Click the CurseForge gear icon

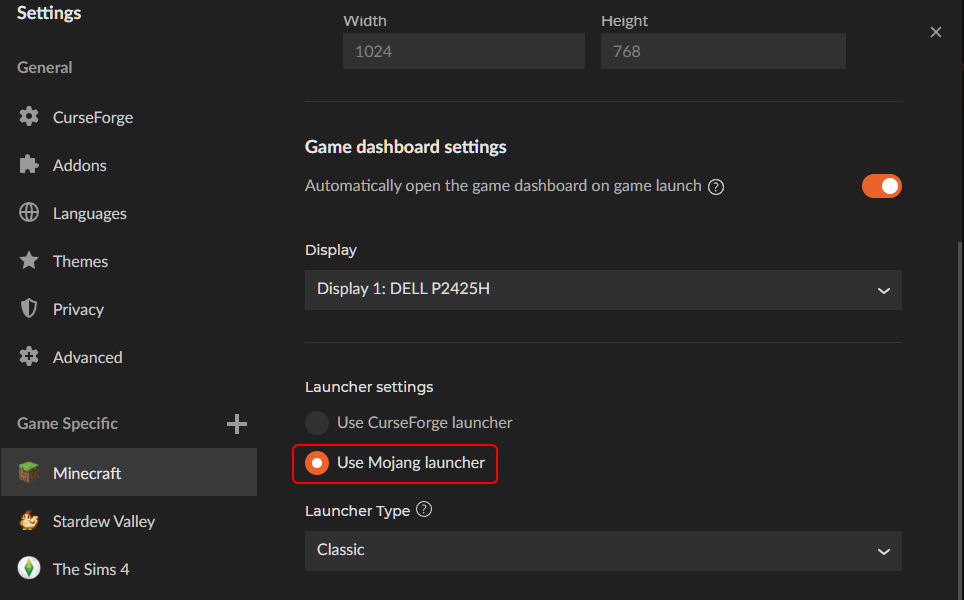click(x=29, y=116)
